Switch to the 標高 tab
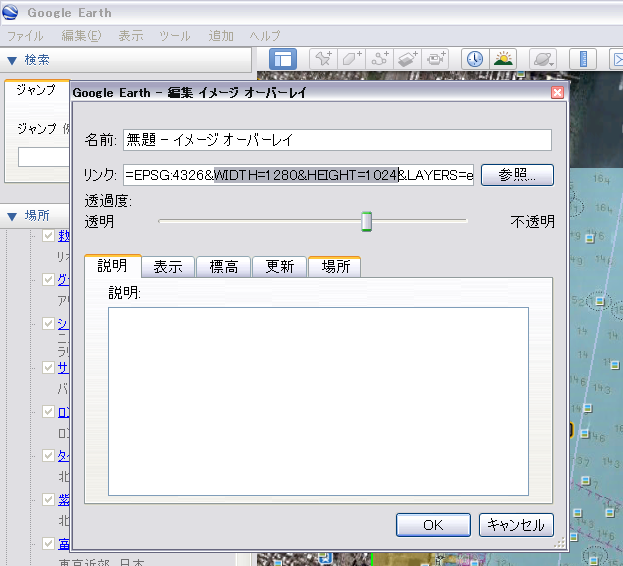The image size is (623, 566). tap(224, 267)
